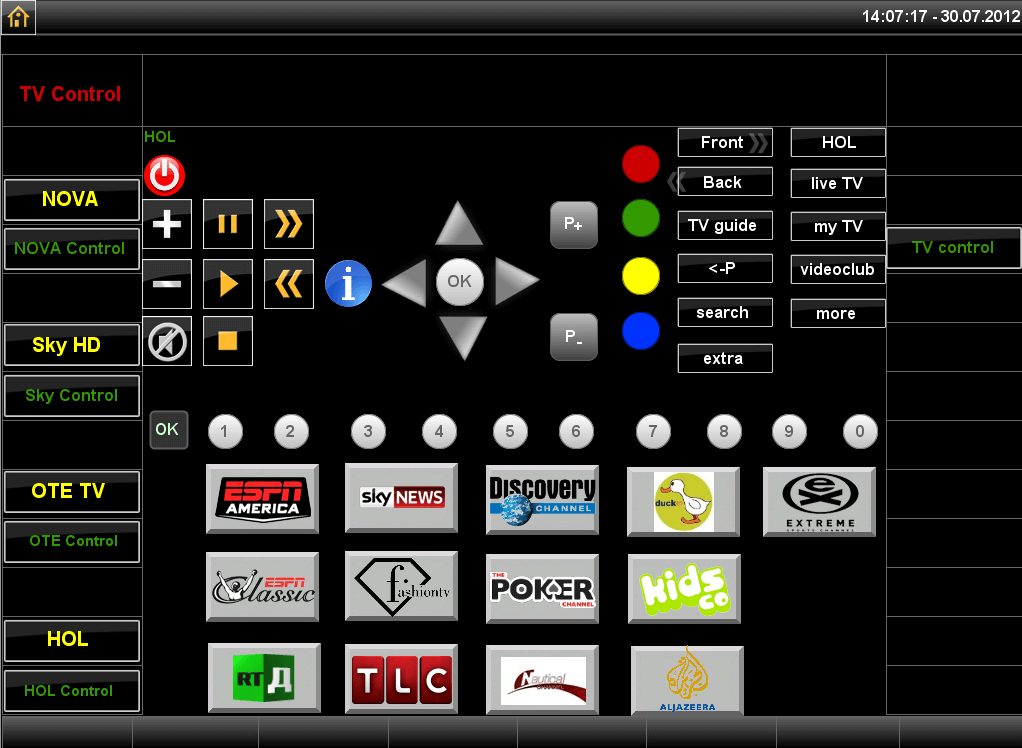The height and width of the screenshot is (748, 1022).
Task: Click the videoclub button
Action: click(x=837, y=270)
